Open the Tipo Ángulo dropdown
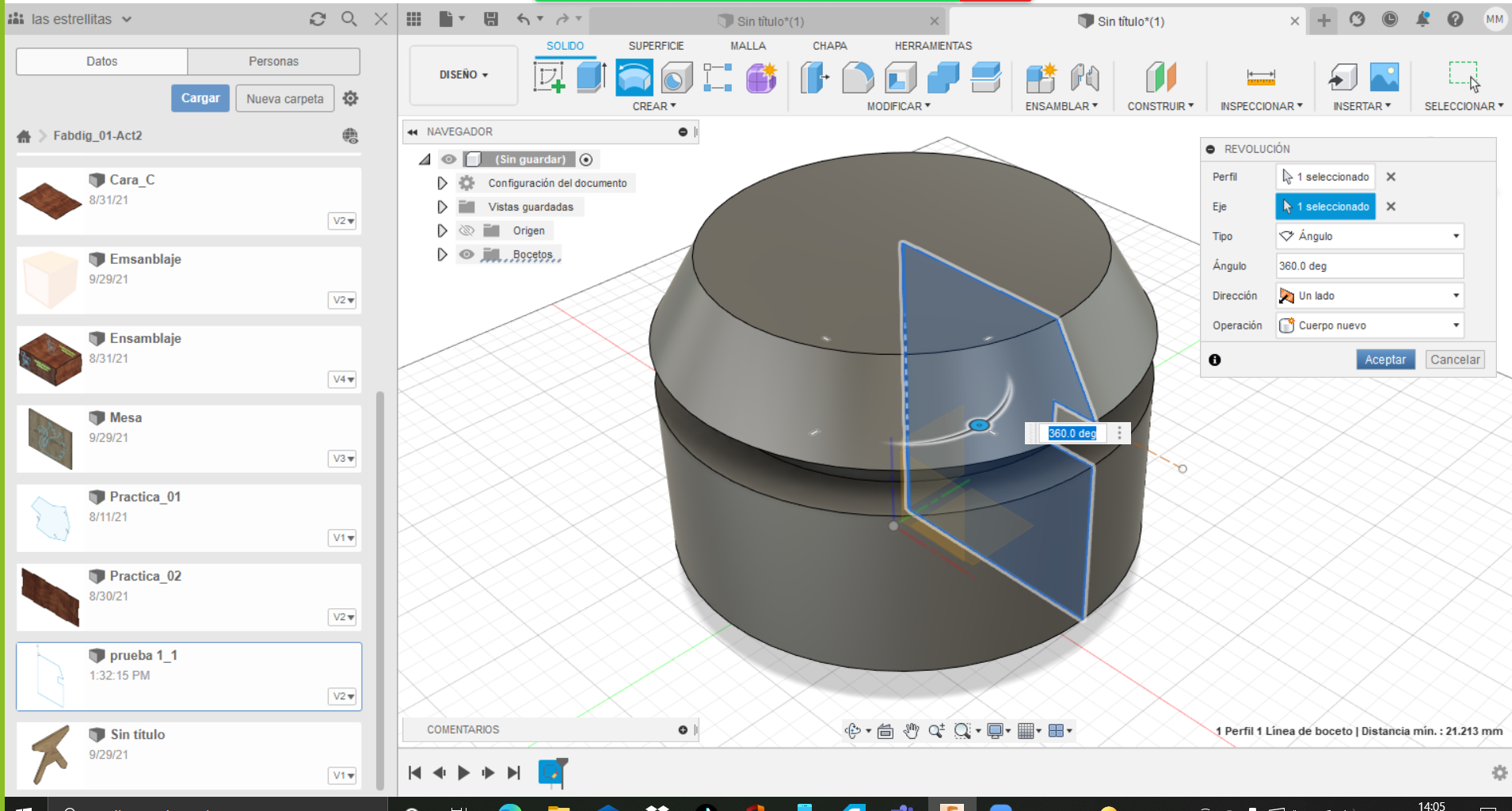This screenshot has width=1512, height=811. pyautogui.click(x=1369, y=236)
